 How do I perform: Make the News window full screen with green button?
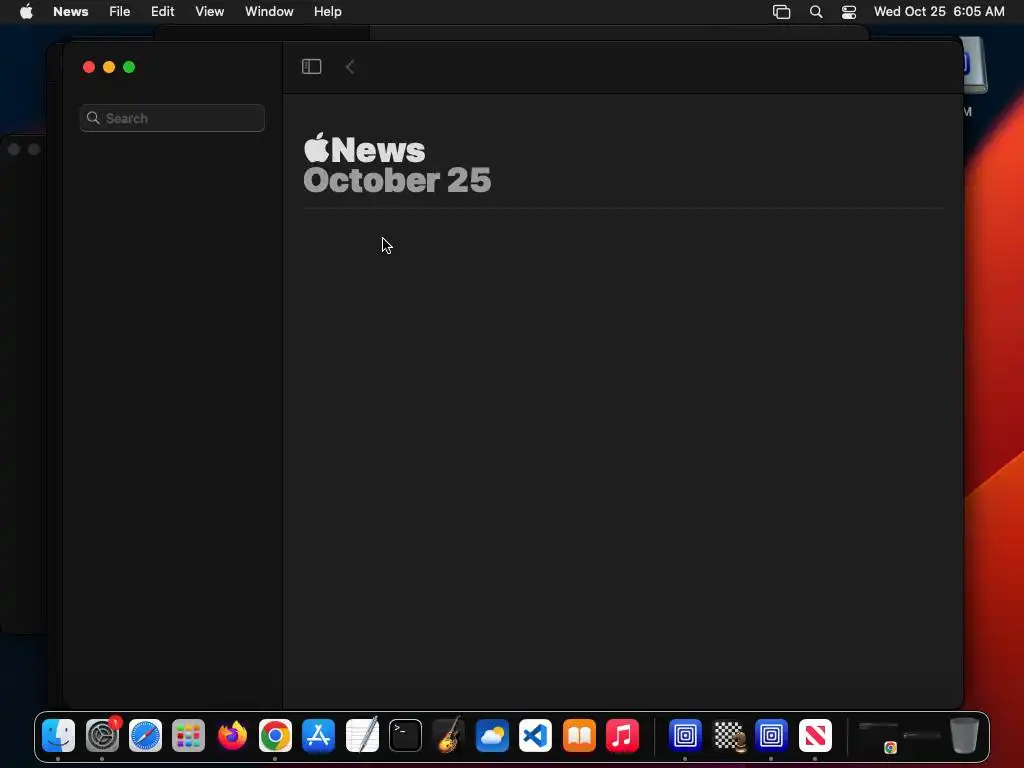[x=129, y=67]
